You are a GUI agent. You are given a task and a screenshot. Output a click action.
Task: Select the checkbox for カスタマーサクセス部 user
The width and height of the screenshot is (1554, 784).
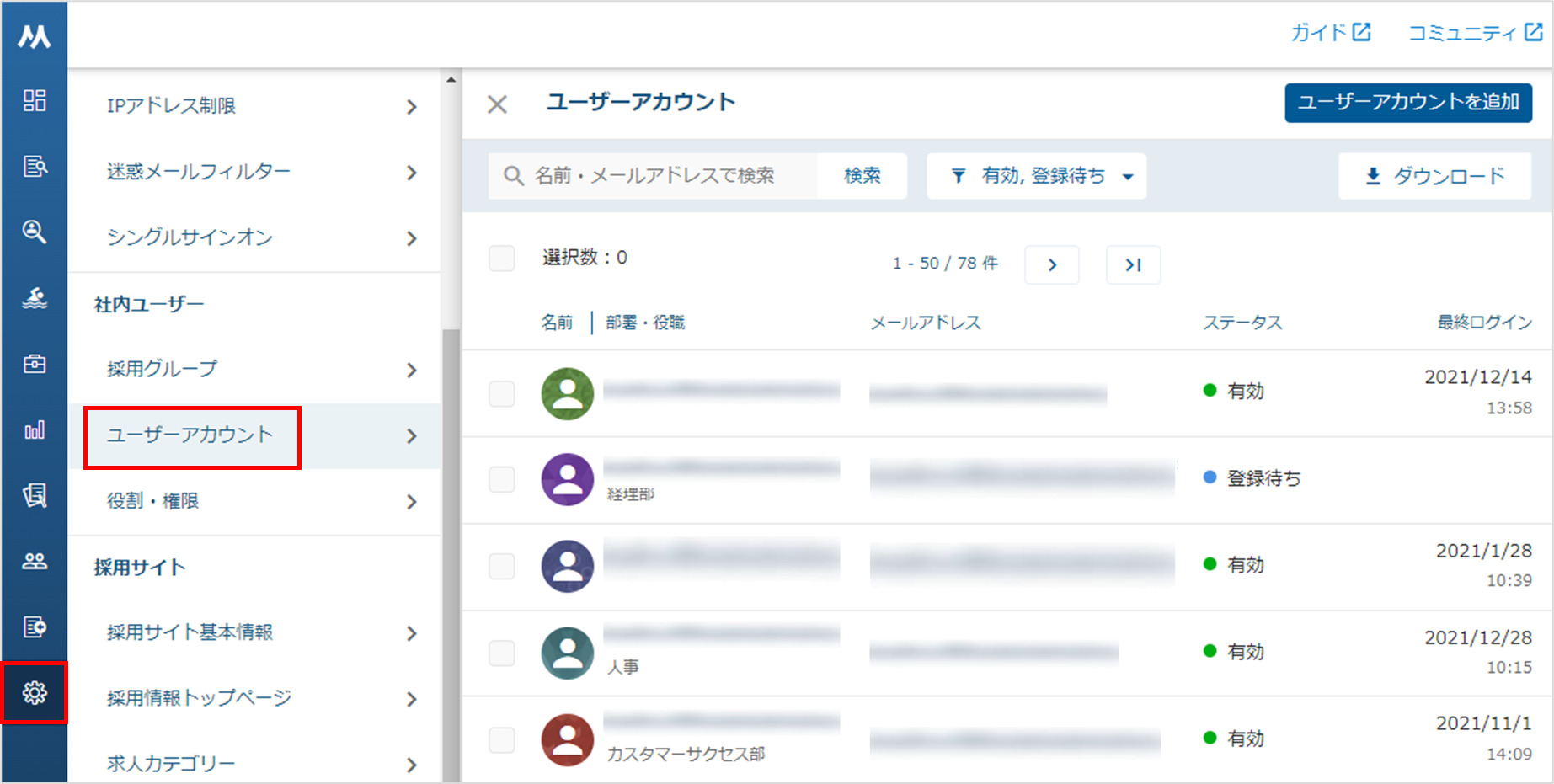point(502,739)
